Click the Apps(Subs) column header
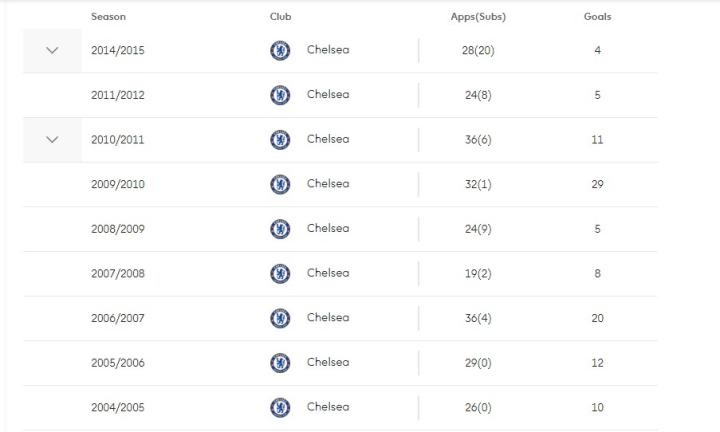The image size is (720, 432). [478, 17]
